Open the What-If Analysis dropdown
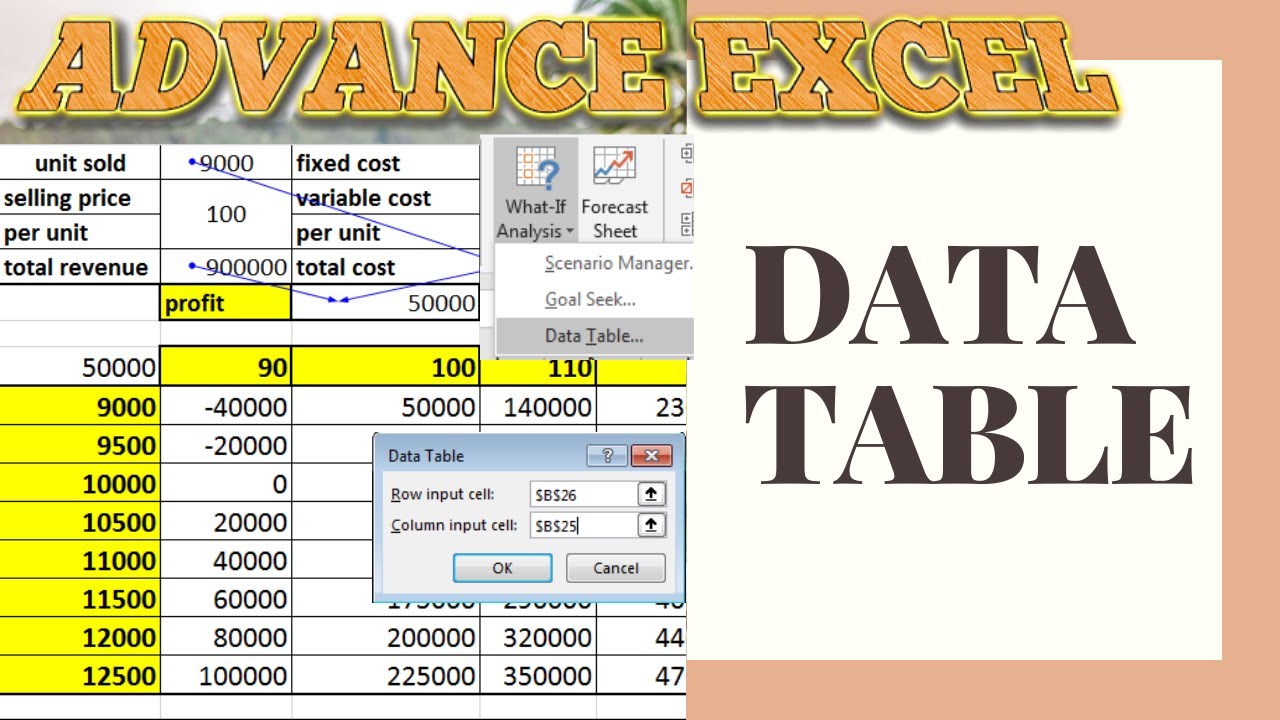 click(535, 192)
